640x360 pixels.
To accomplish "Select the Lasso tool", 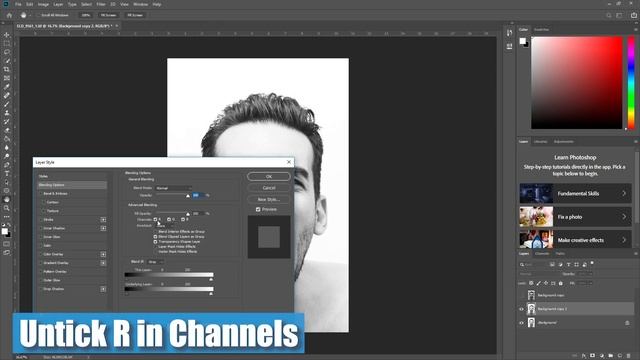I will coord(7,52).
